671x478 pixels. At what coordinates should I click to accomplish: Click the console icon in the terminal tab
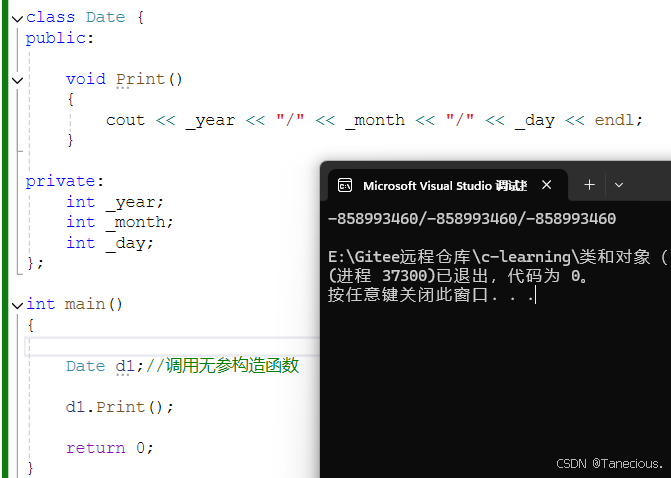pos(345,185)
